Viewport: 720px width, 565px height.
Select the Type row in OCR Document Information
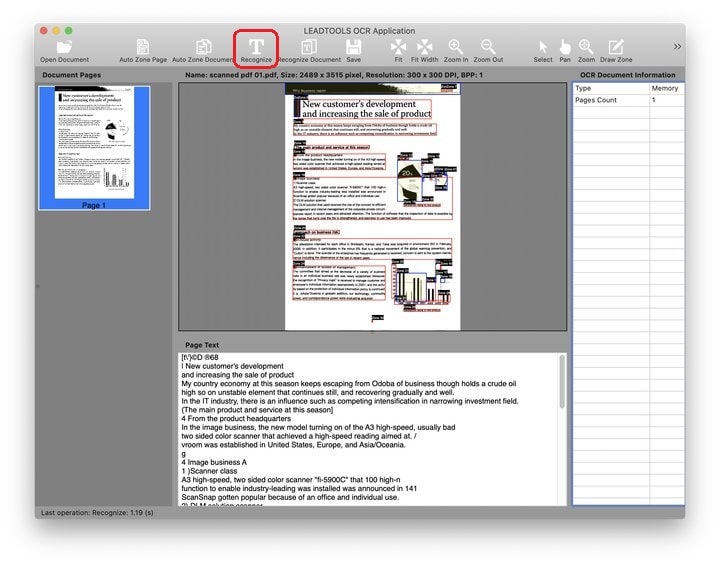point(628,88)
